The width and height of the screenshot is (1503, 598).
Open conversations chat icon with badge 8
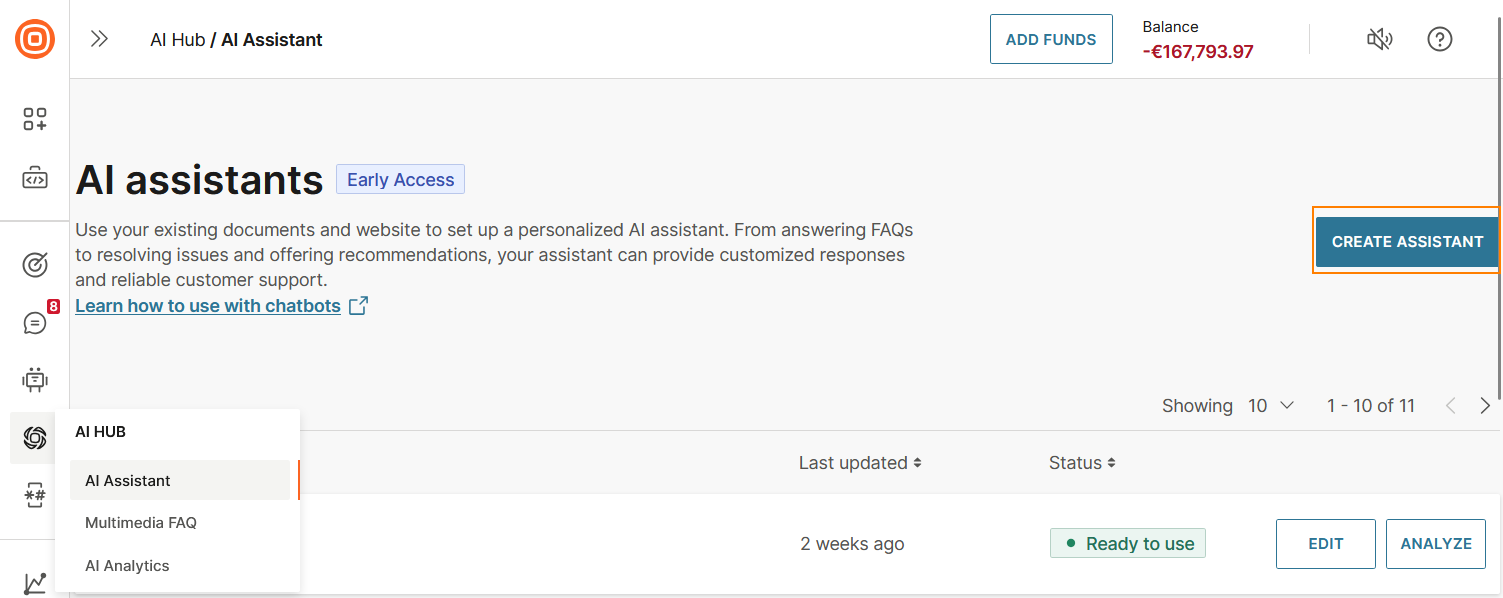tap(35, 323)
